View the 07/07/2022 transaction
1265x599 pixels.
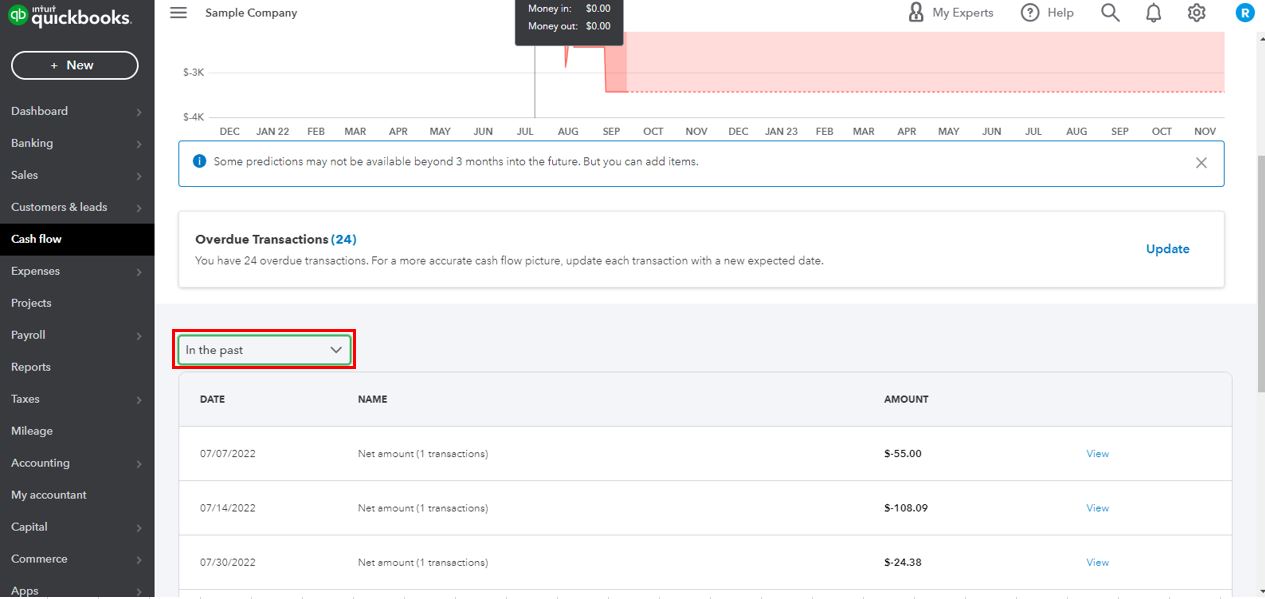[1097, 454]
